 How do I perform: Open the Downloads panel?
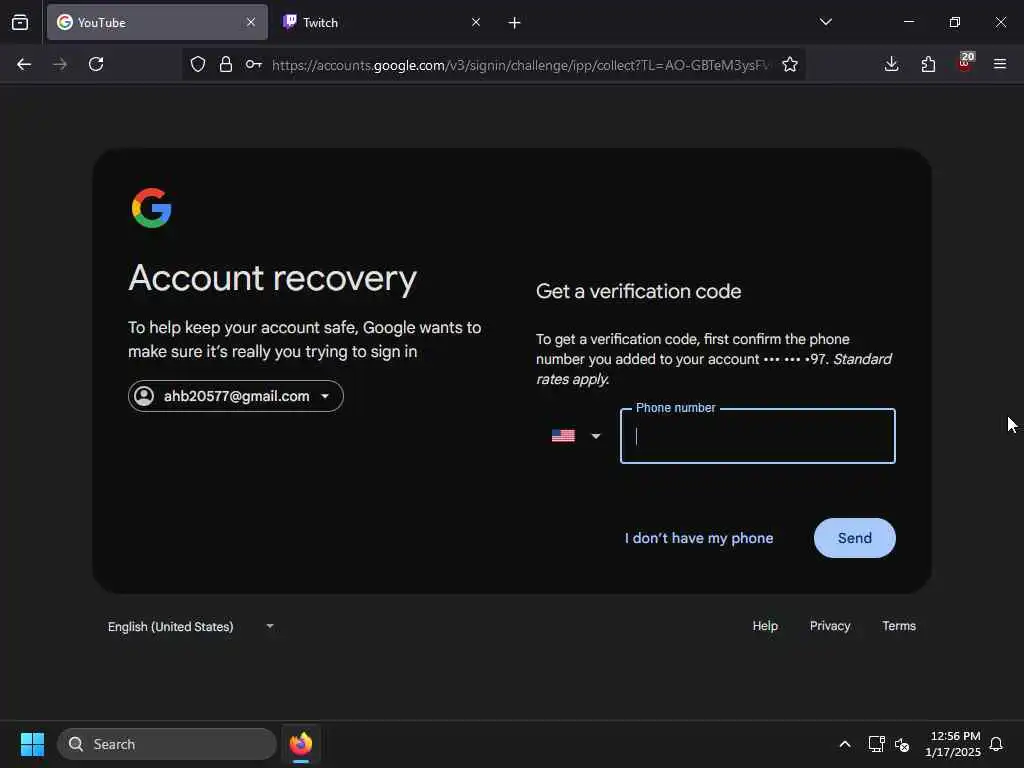891,64
